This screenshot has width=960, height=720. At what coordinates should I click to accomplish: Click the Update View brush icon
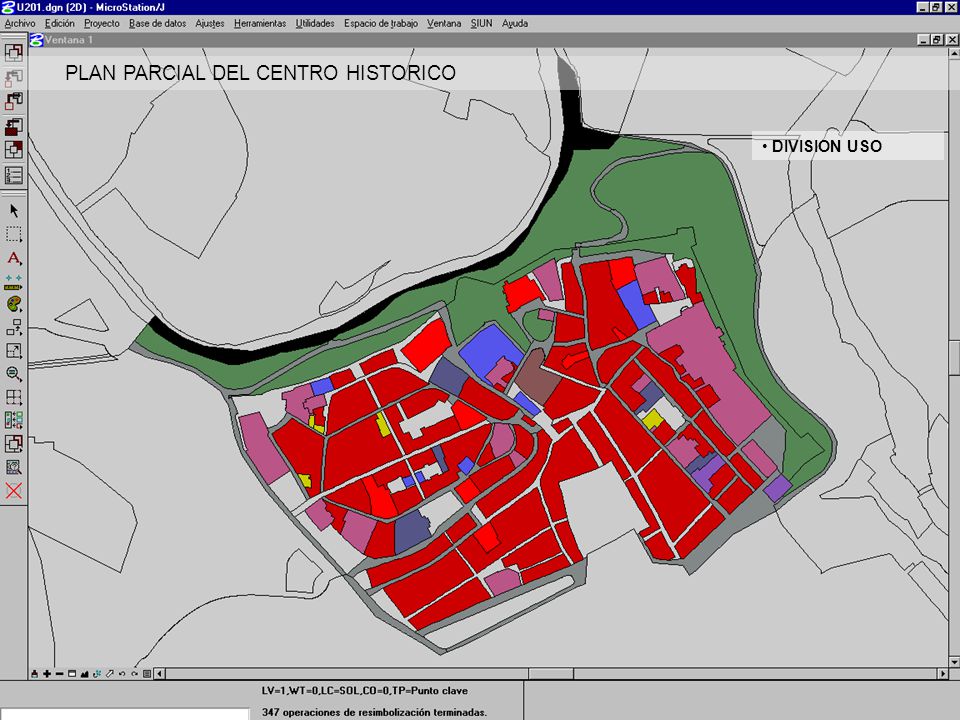coord(35,674)
